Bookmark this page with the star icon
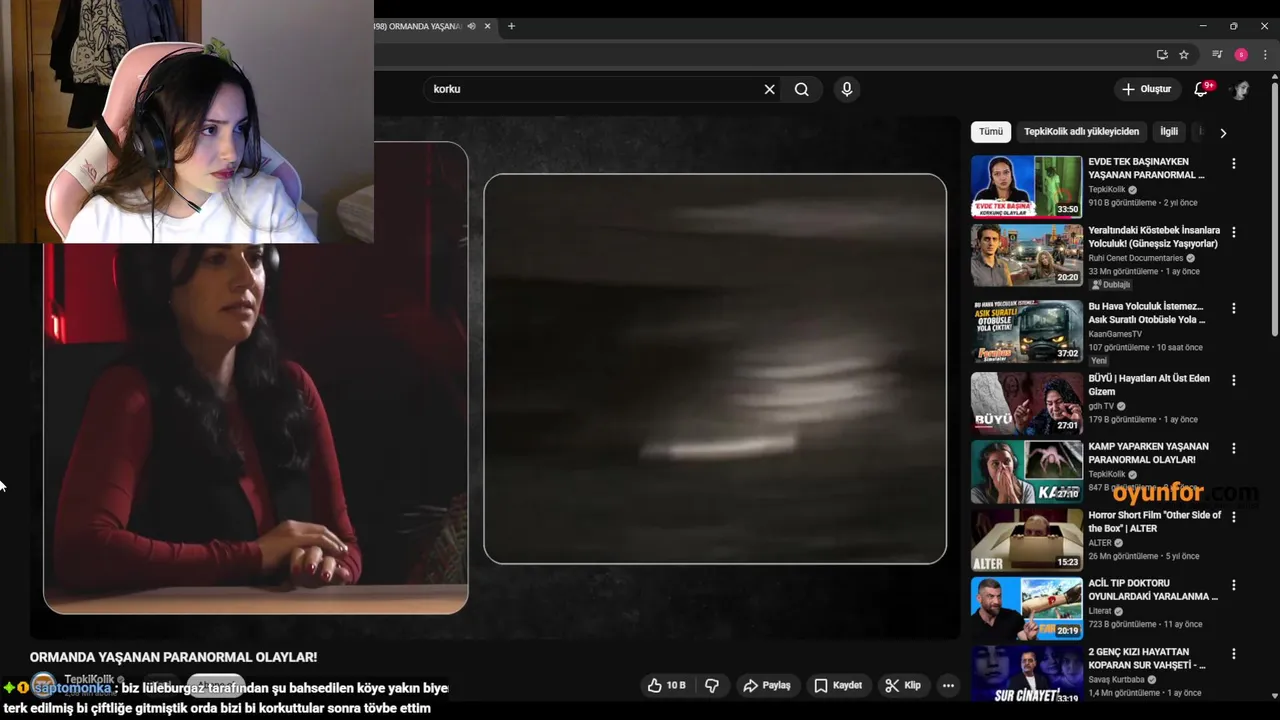 1184,55
